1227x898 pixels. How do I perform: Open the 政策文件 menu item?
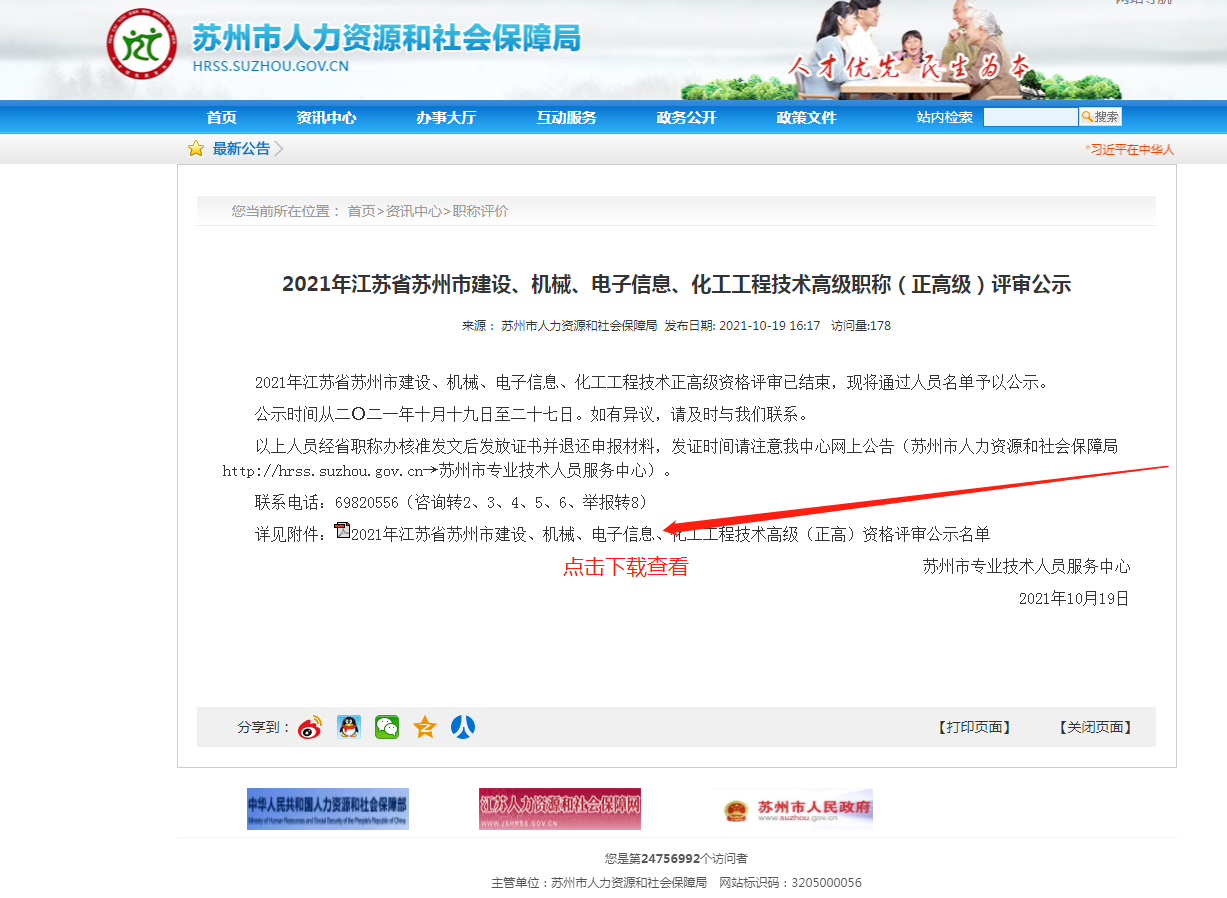(806, 117)
